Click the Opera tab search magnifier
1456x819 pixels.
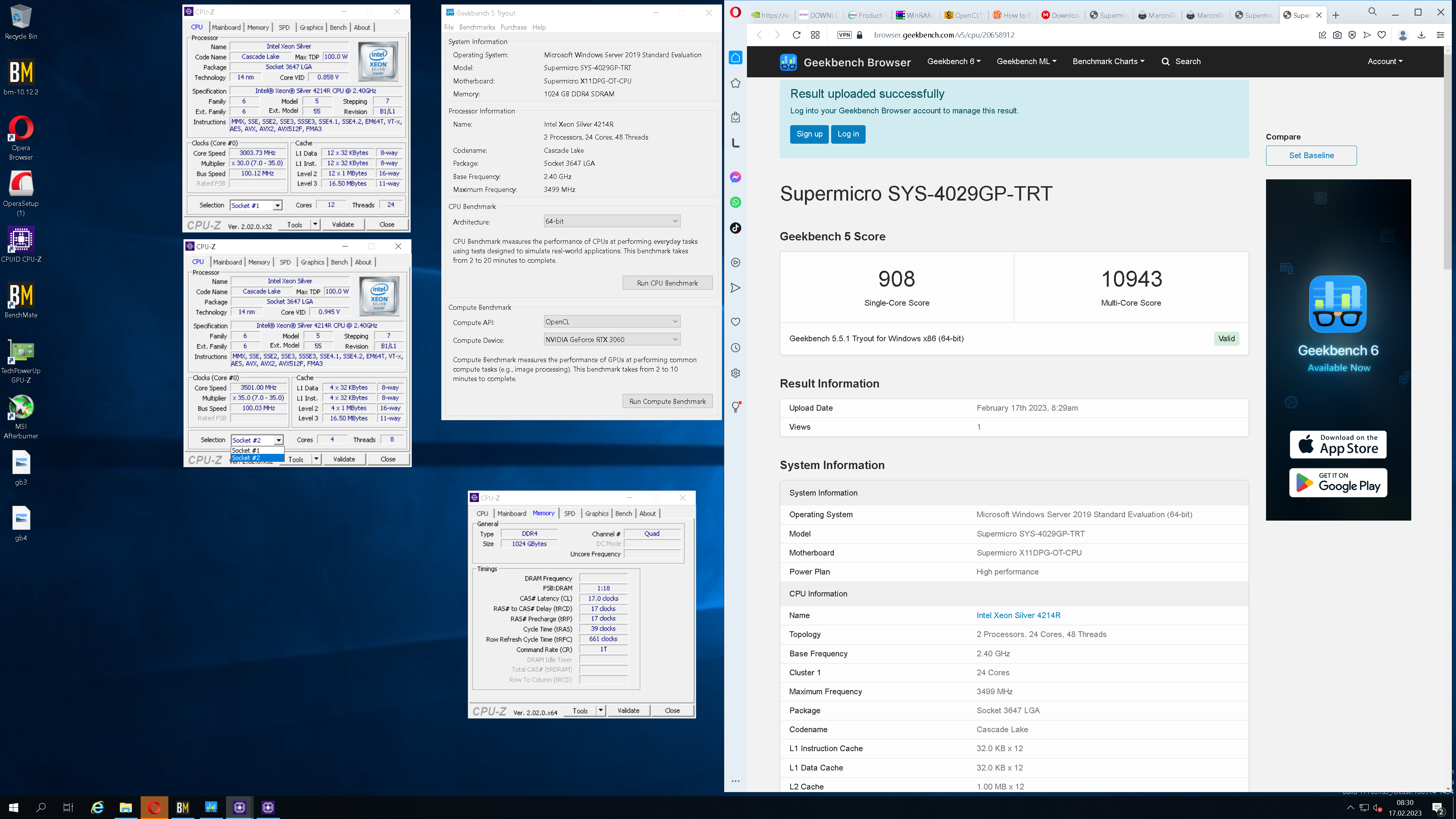pos(1372,12)
